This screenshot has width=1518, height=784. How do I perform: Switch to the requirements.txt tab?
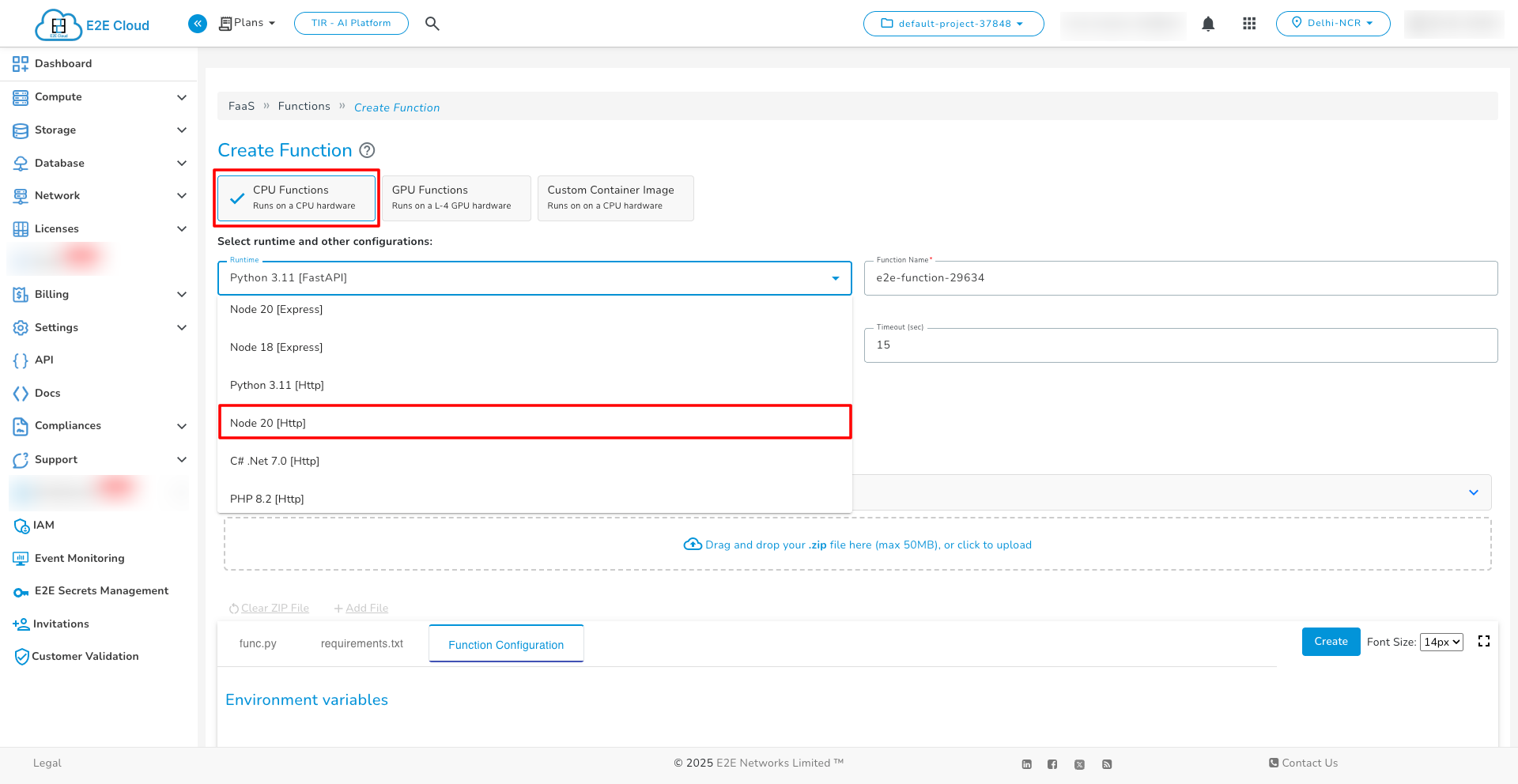[362, 644]
